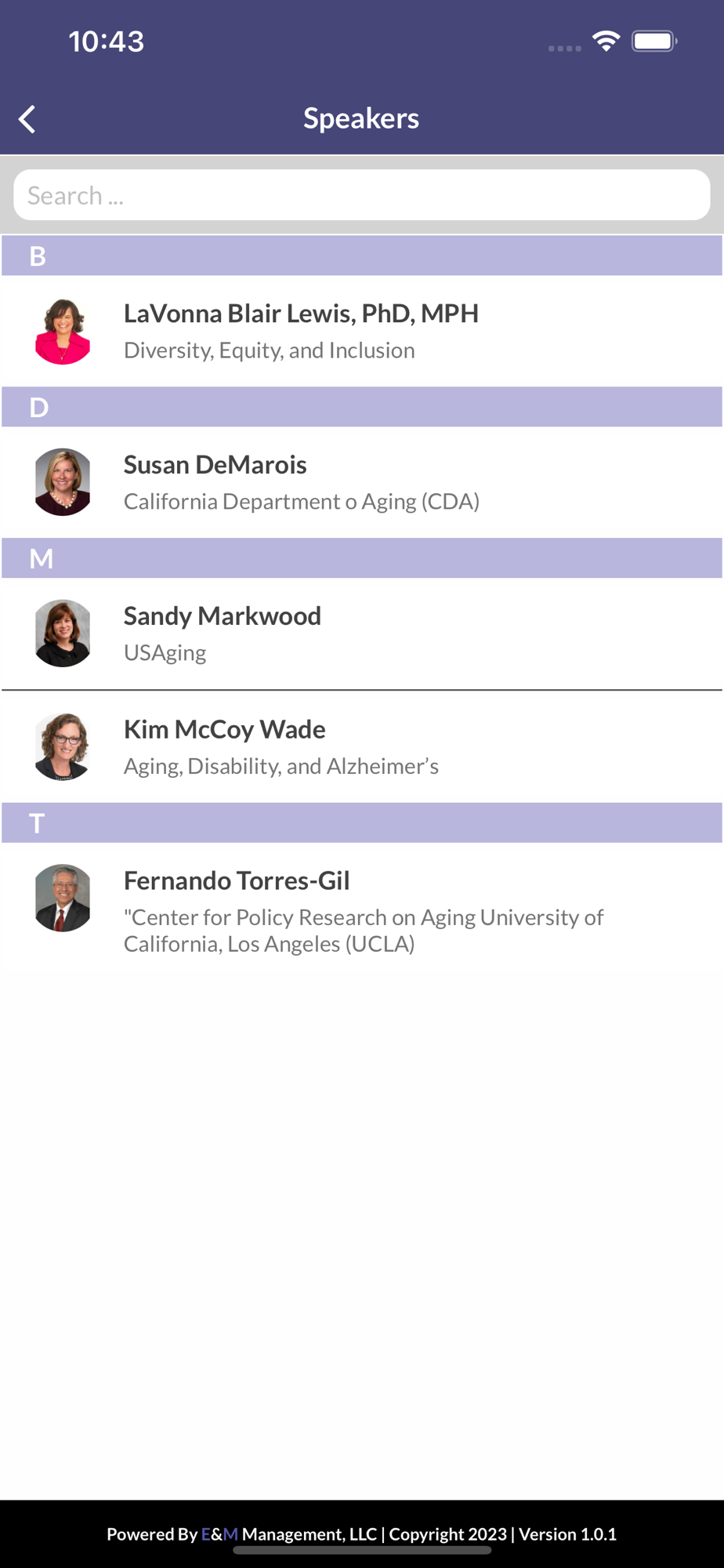Tap the clock time in status bar
Viewport: 724px width, 1568px height.
pos(106,41)
